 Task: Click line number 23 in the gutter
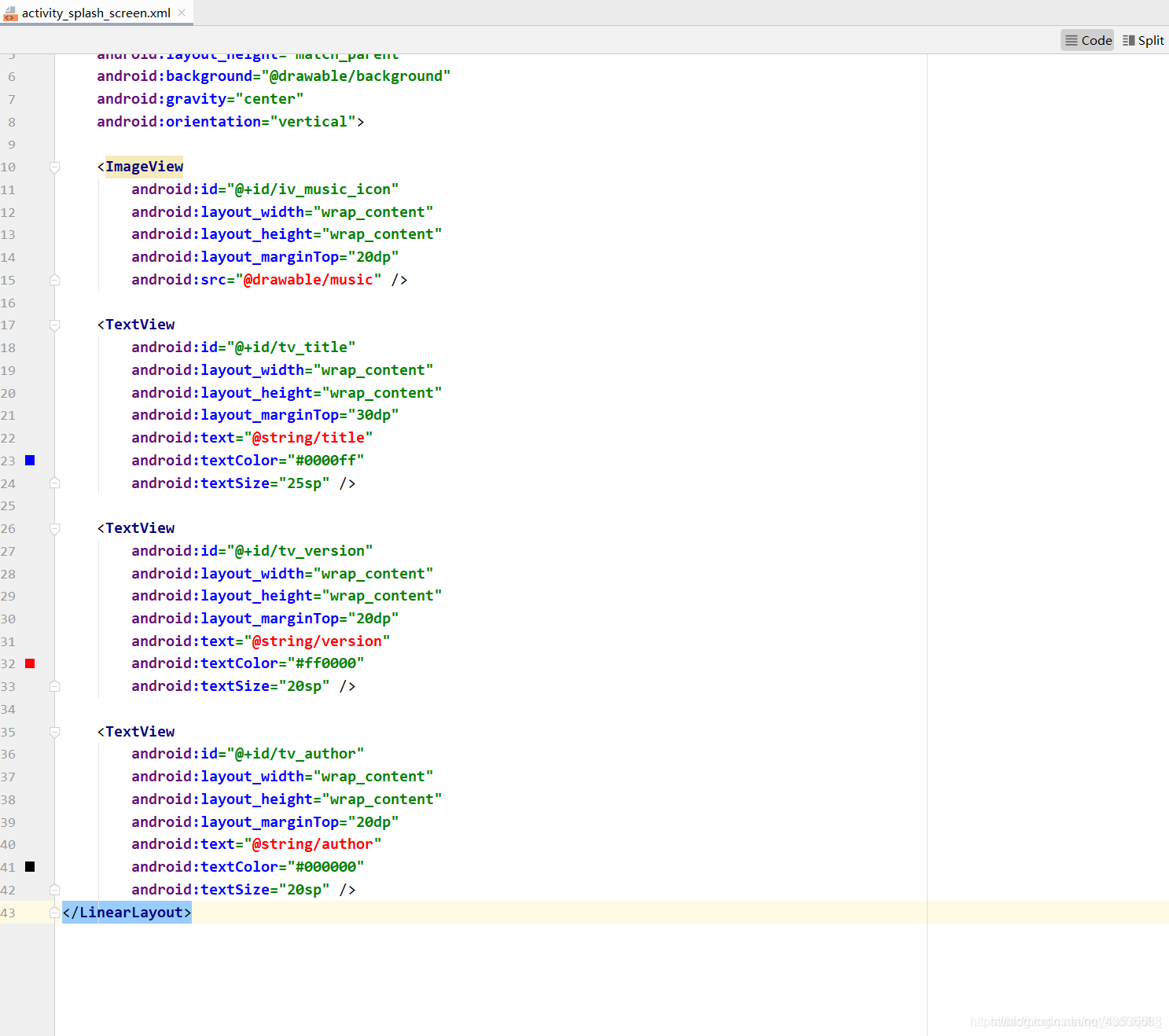point(8,461)
